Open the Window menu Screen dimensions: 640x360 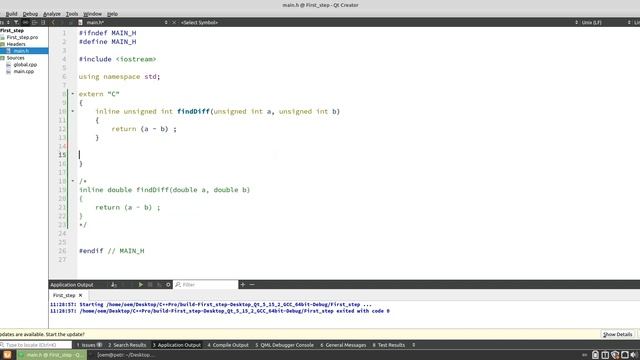pos(93,14)
